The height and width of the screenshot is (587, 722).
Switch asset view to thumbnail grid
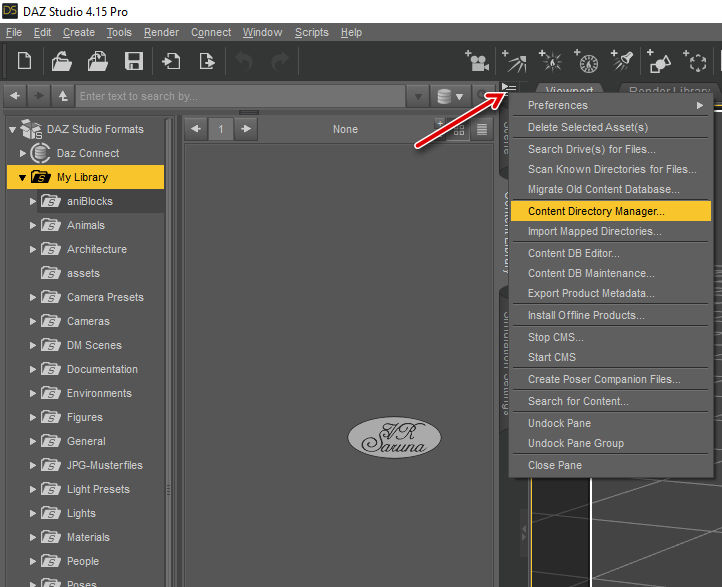click(x=459, y=130)
